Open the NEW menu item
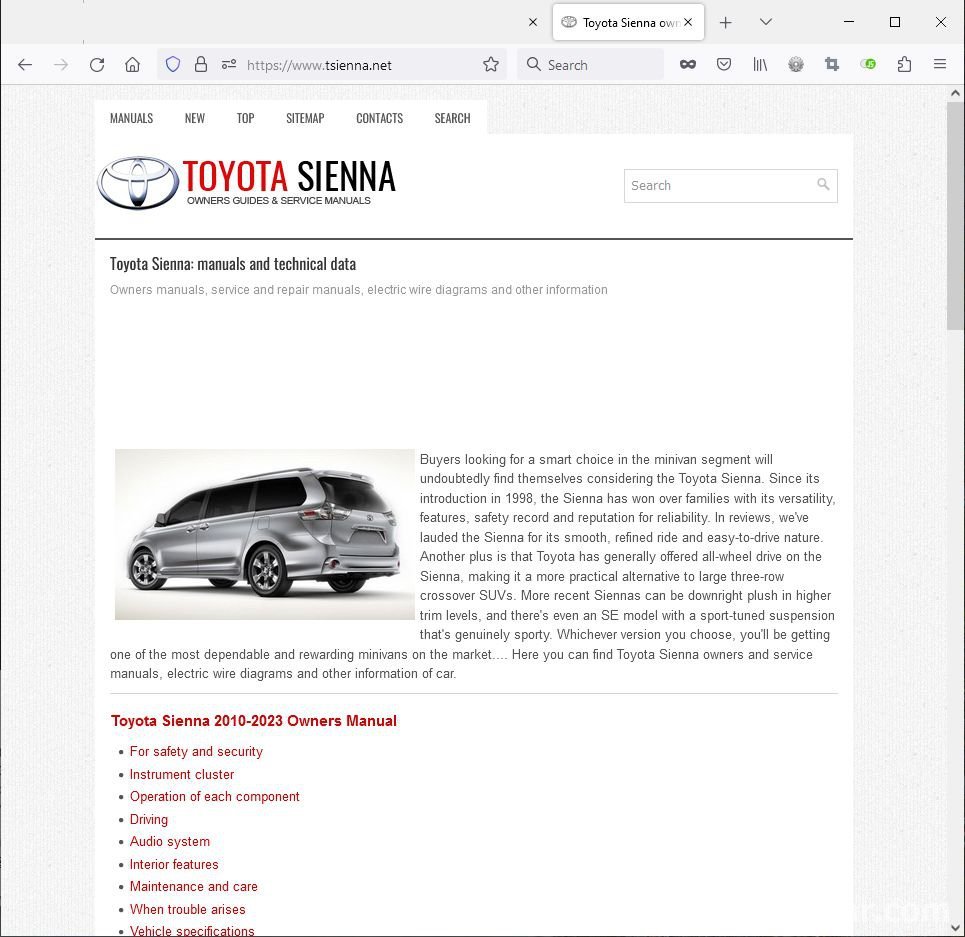The image size is (965, 937). tap(194, 118)
